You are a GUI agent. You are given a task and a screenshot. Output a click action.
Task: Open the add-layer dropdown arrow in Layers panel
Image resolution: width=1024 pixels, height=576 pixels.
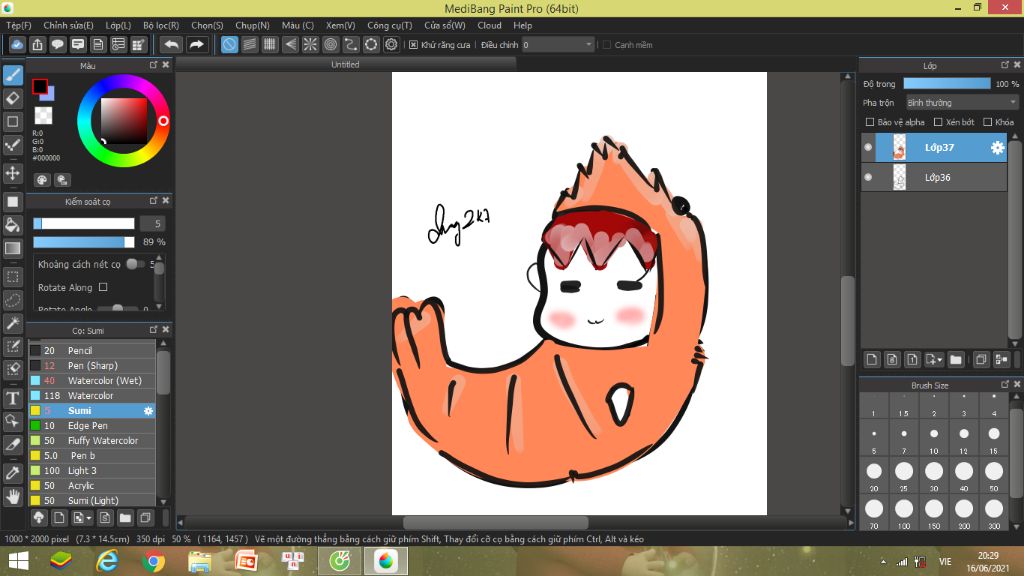(939, 359)
